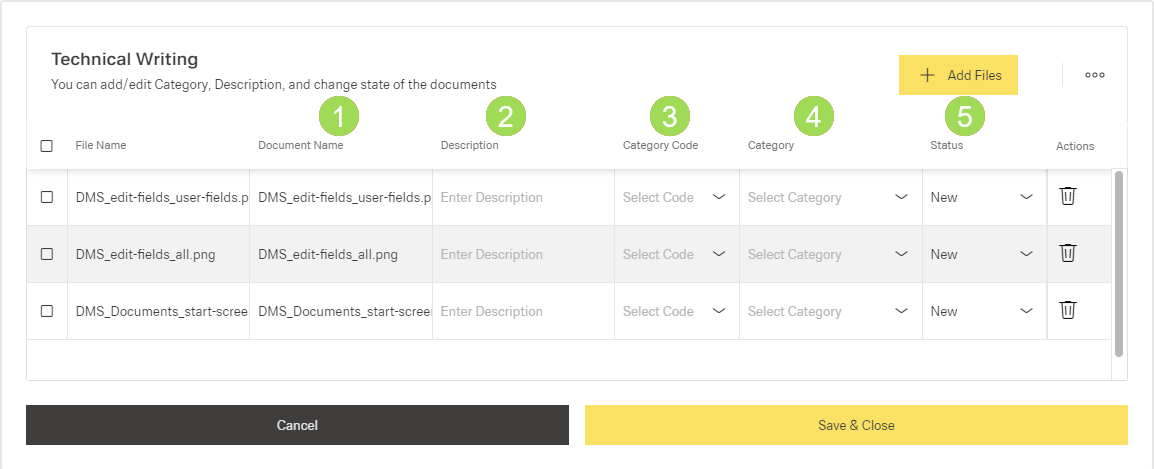Open the three-dots more options menu
The height and width of the screenshot is (469, 1154).
click(x=1095, y=75)
